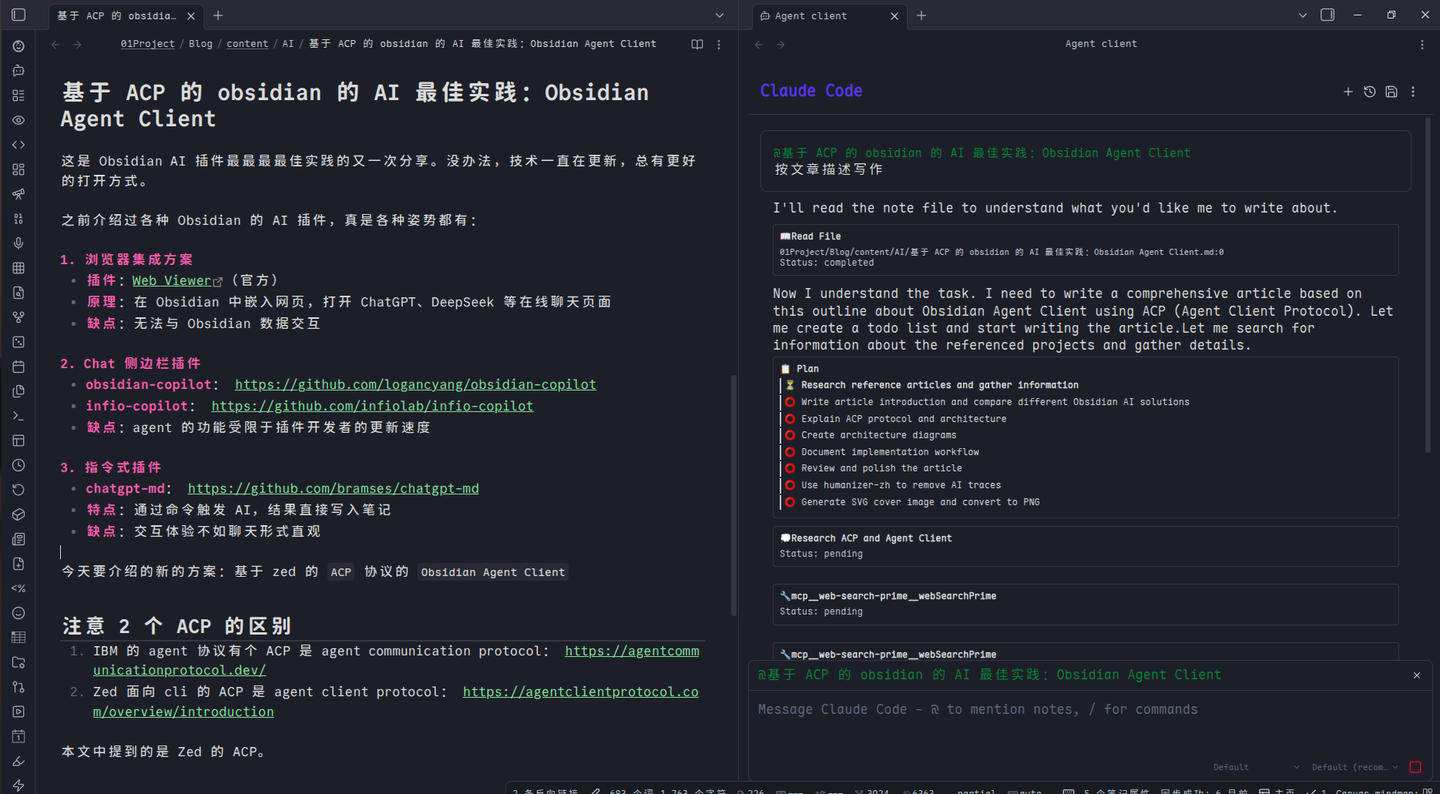Open the terminal prompt icon in the ribbon

(18, 416)
